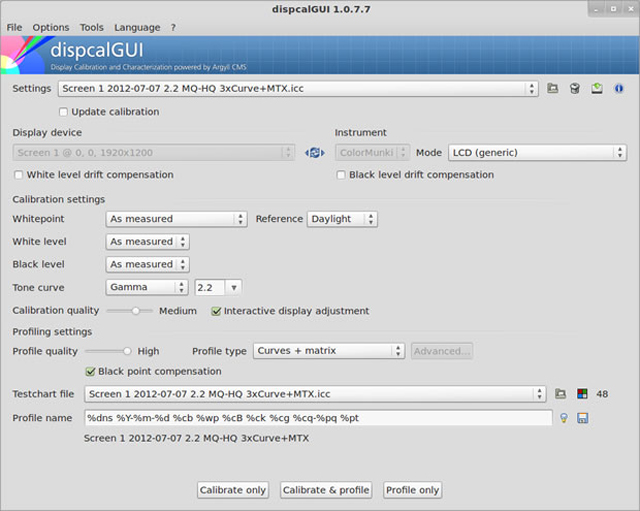Browse for a testchart file
Image resolution: width=640 pixels, height=511 pixels.
coord(560,394)
